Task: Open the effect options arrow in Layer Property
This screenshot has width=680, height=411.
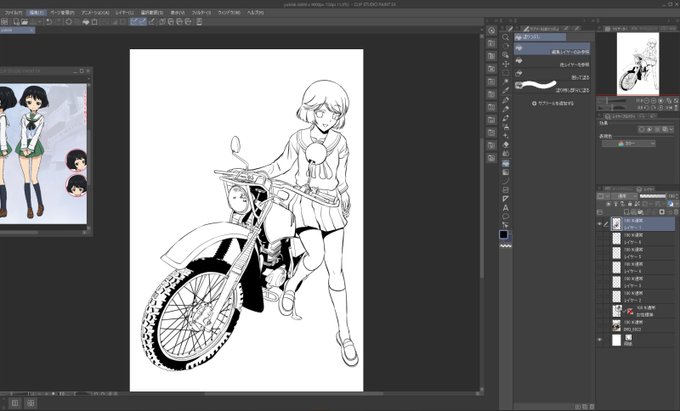Action: click(x=673, y=129)
